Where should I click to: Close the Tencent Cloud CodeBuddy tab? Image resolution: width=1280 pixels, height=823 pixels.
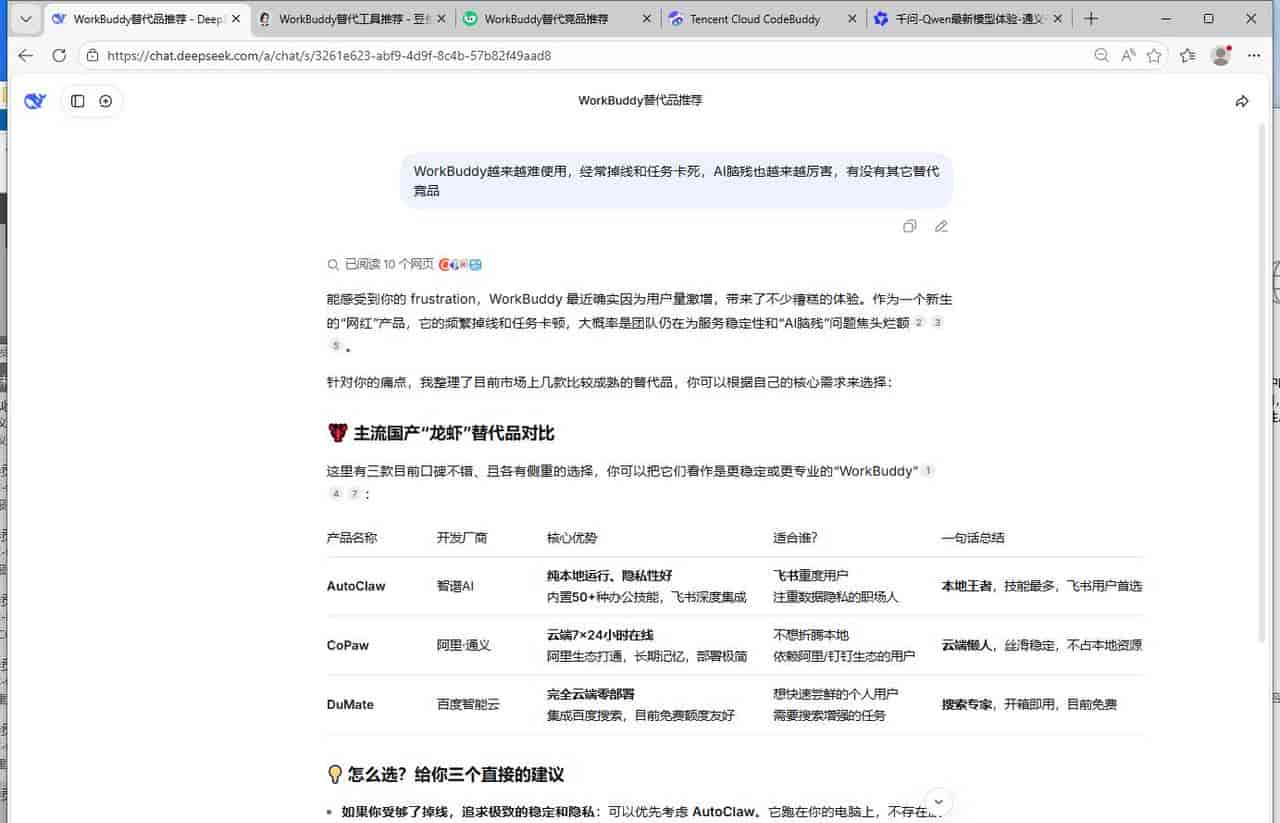(x=852, y=19)
